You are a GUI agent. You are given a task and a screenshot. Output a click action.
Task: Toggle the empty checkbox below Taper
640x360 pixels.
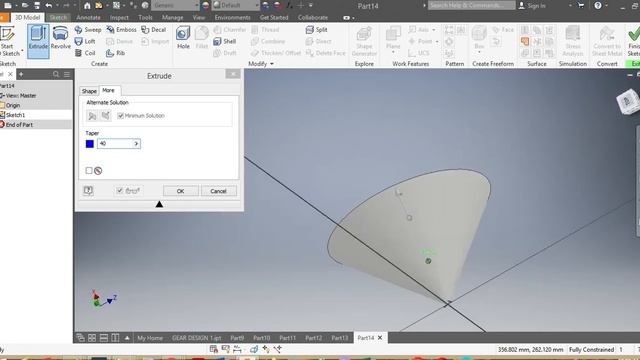pyautogui.click(x=89, y=170)
